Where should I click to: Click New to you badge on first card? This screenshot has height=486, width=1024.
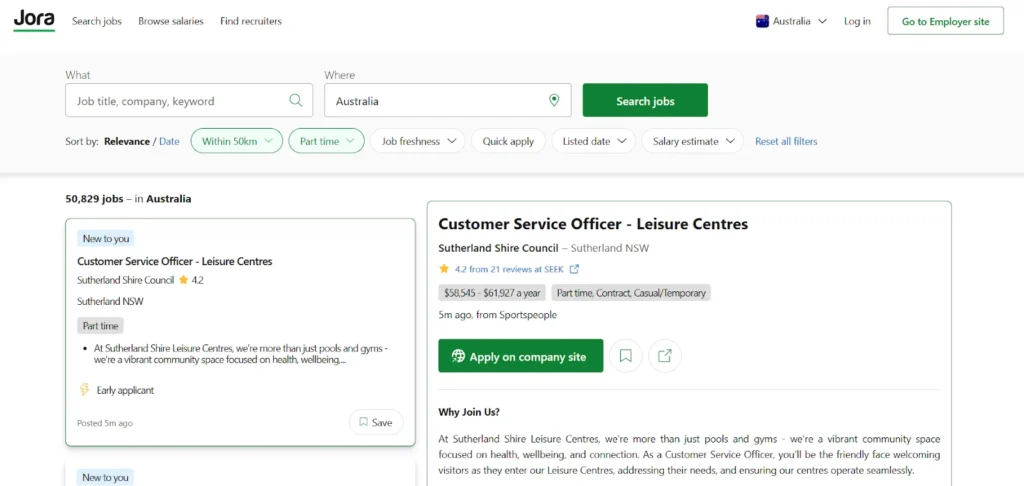point(106,238)
